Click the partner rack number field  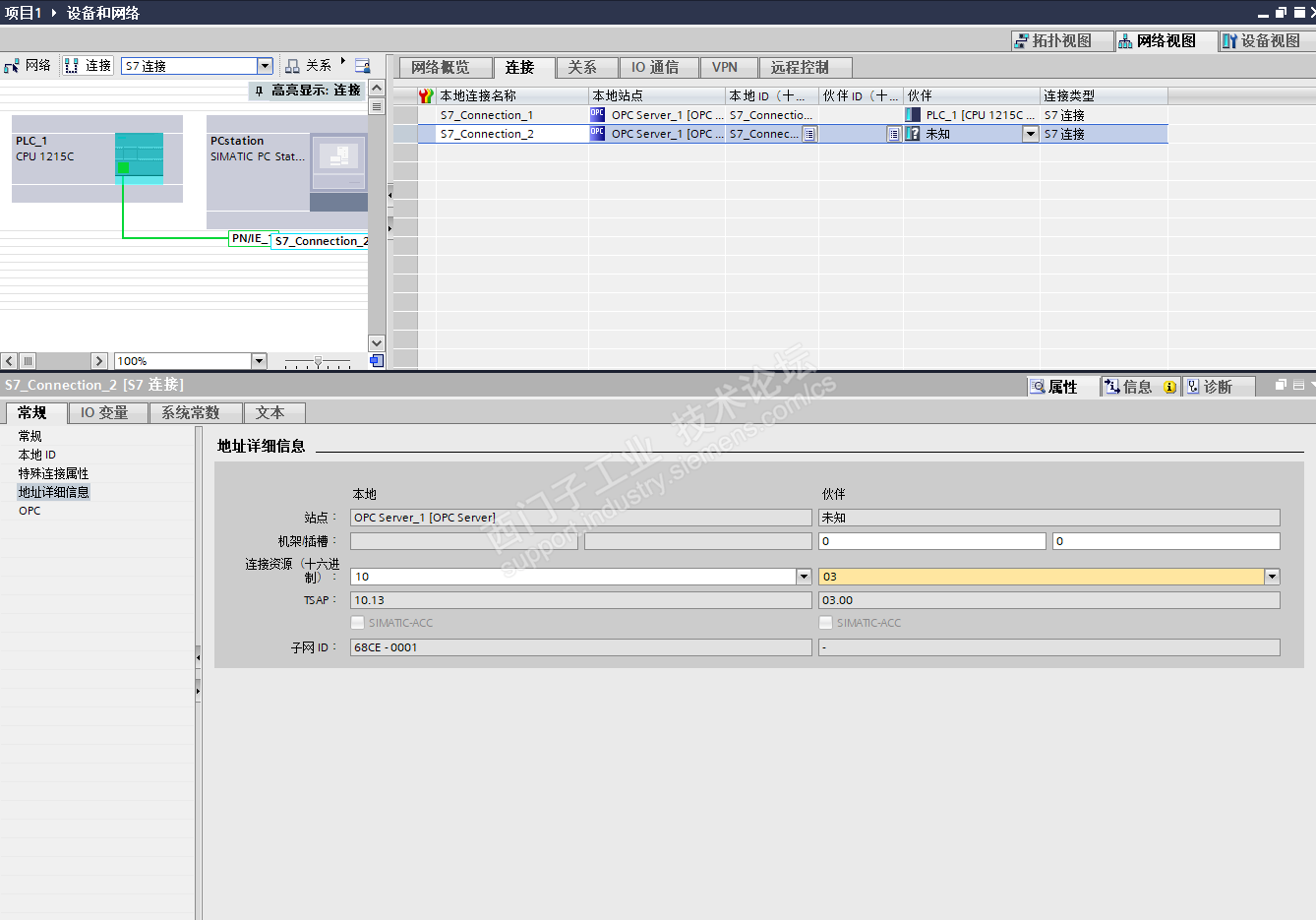click(x=932, y=541)
